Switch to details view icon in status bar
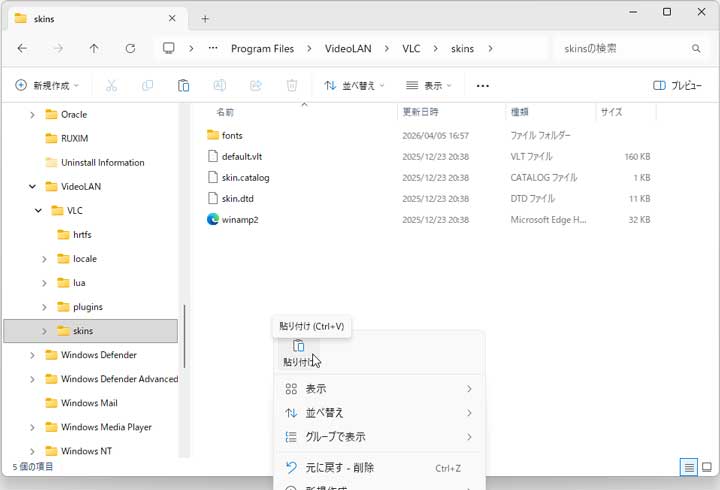Screen dimensions: 720x490 (689, 467)
